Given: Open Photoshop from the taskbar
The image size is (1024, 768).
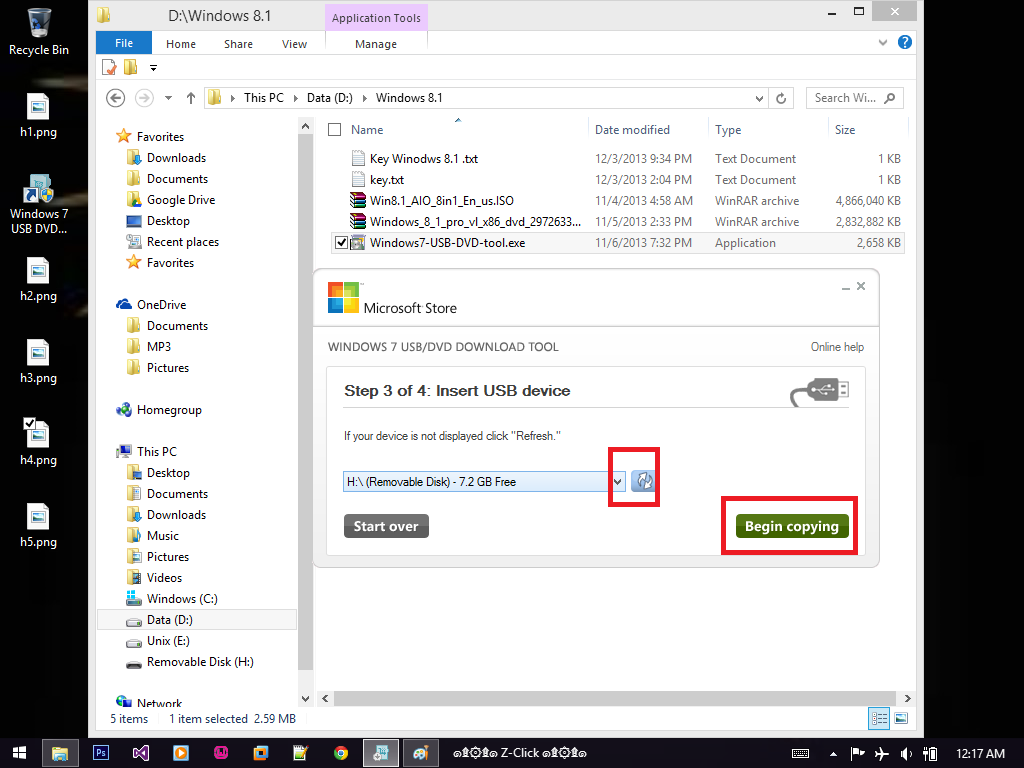Looking at the screenshot, I should tap(101, 753).
